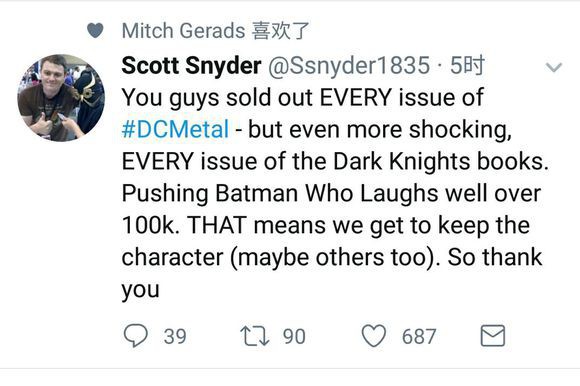Viewport: 580px width, 386px height.
Task: Retweet with the arrows icon
Action: click(254, 336)
